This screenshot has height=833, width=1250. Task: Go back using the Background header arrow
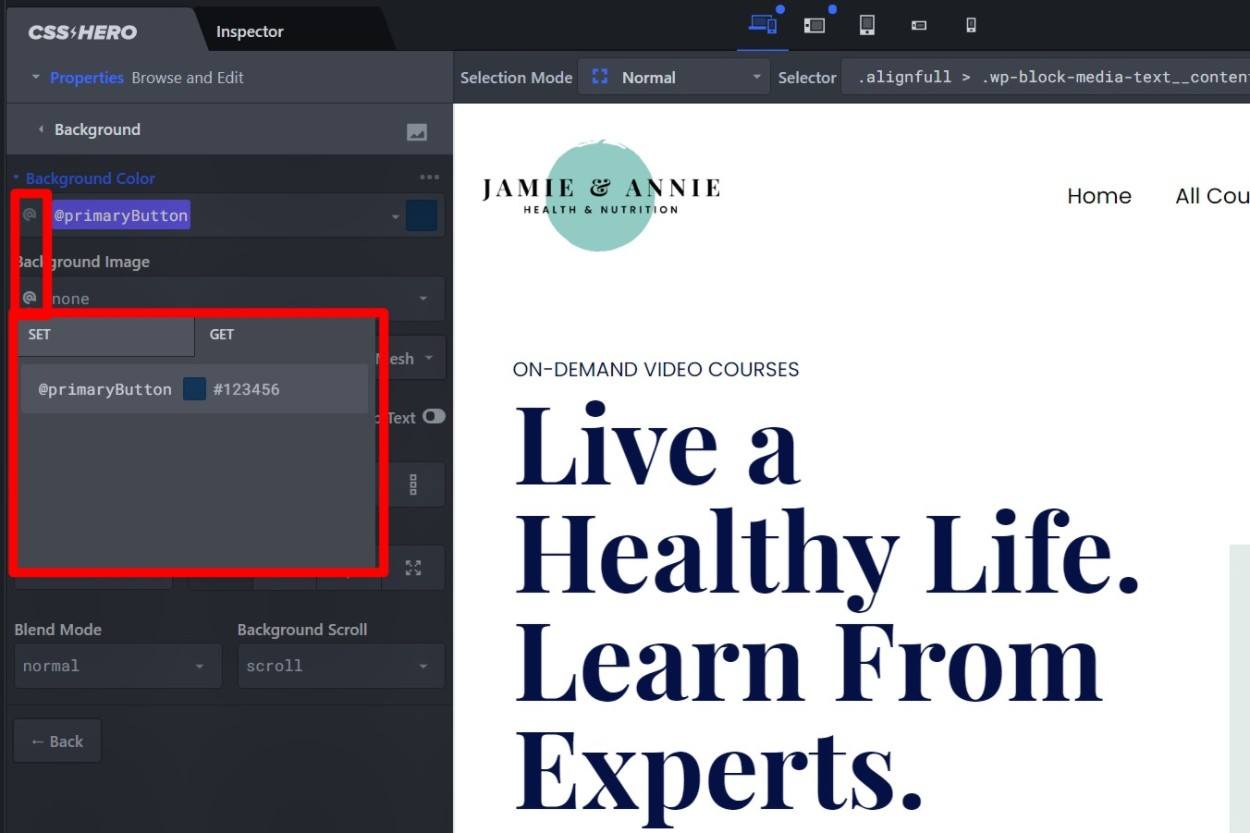[x=41, y=130]
